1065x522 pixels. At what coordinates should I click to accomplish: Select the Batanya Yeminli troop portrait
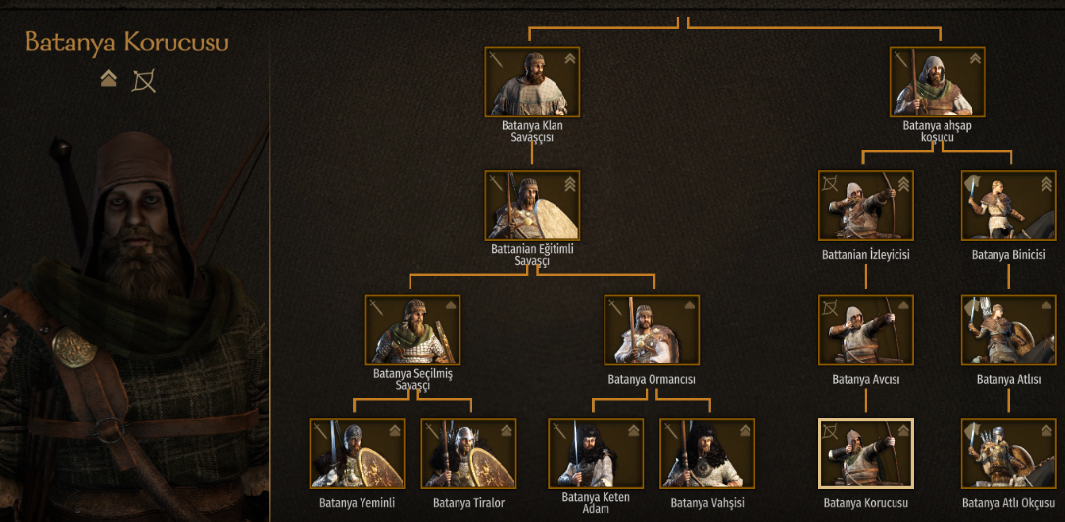[x=357, y=453]
